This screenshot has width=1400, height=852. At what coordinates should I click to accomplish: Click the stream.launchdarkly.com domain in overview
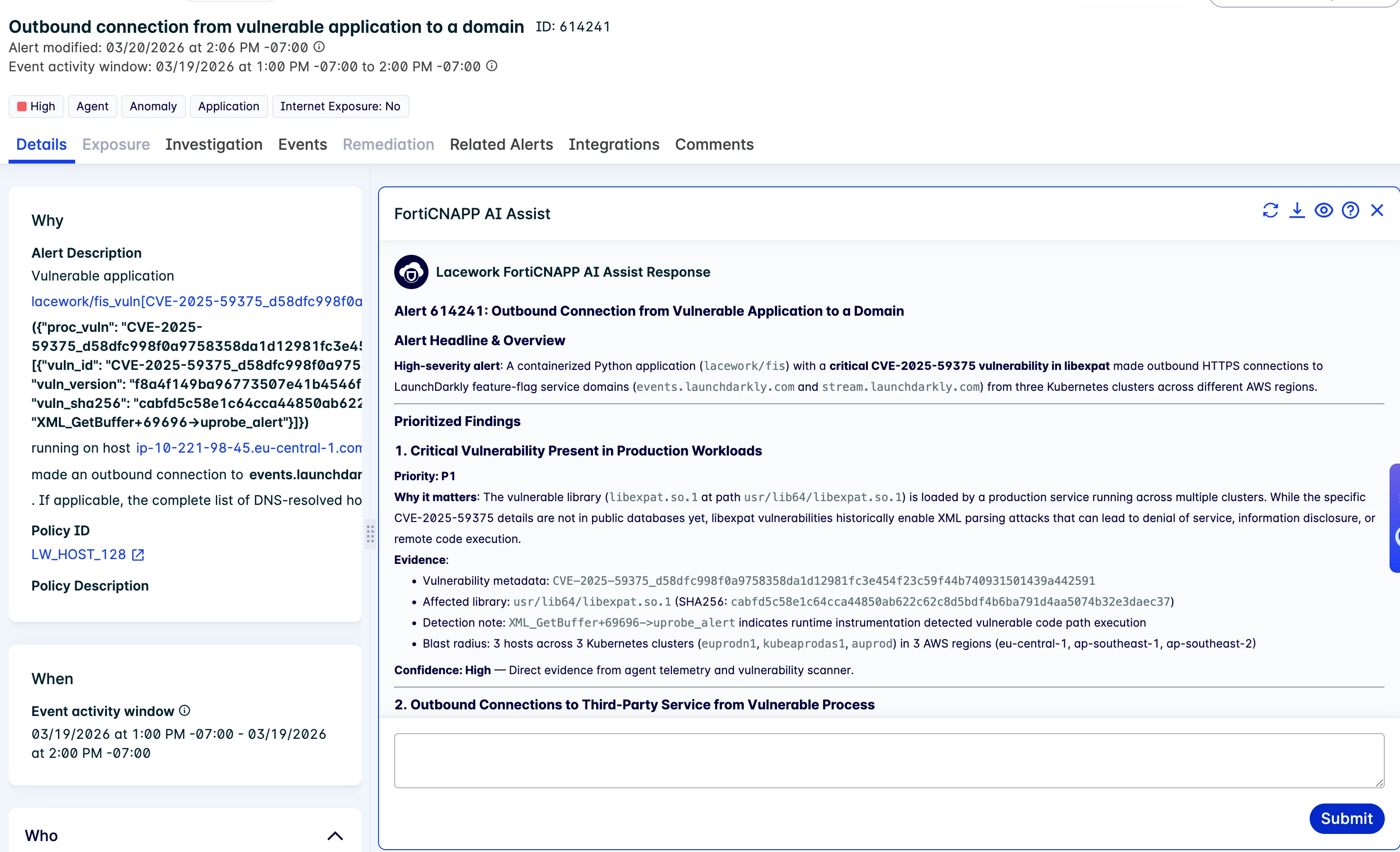pos(901,387)
